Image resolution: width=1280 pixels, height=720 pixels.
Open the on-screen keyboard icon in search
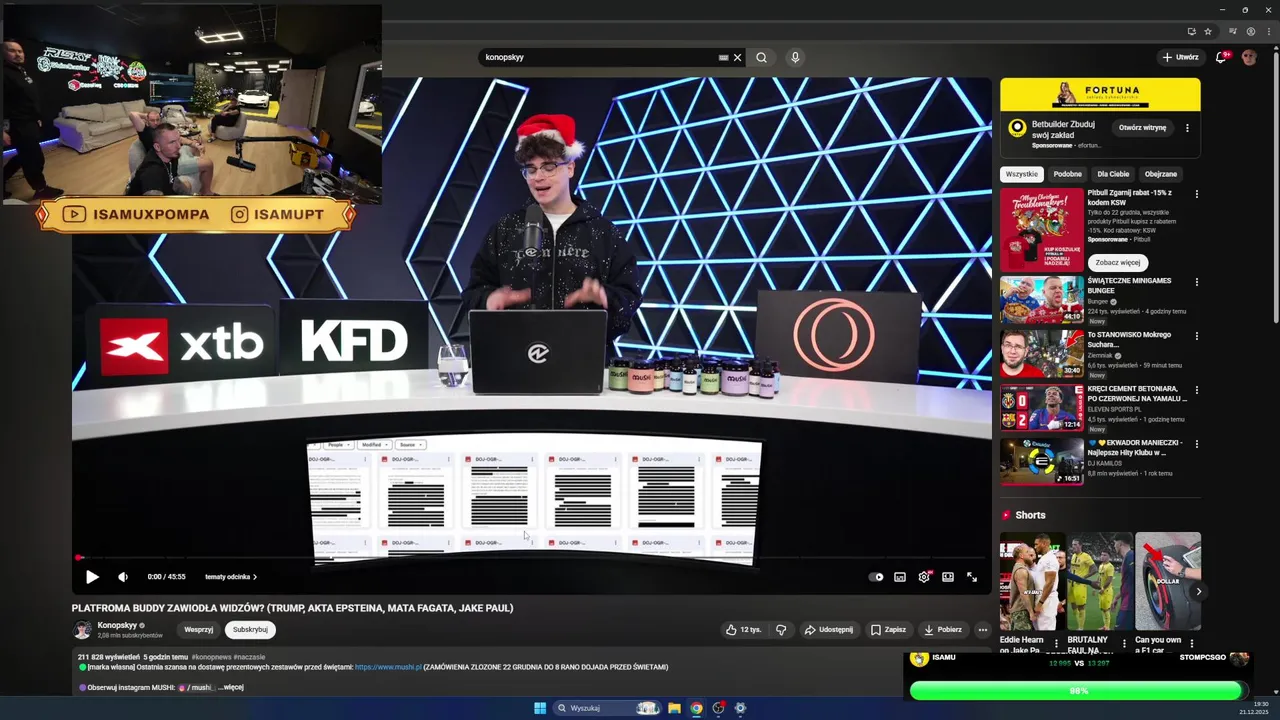pyautogui.click(x=723, y=57)
